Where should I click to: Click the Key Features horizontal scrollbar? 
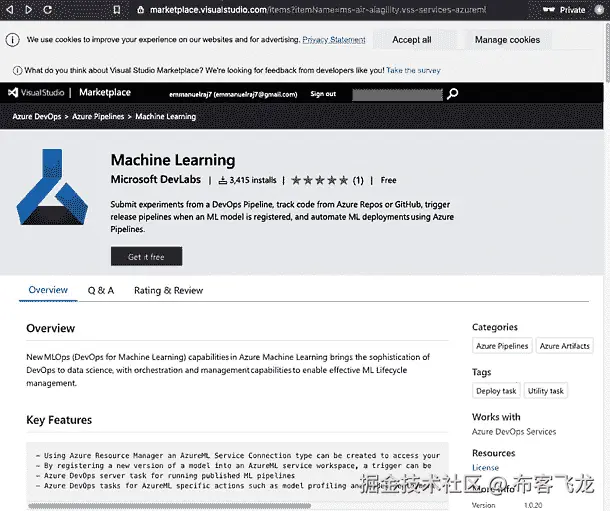coord(169,506)
